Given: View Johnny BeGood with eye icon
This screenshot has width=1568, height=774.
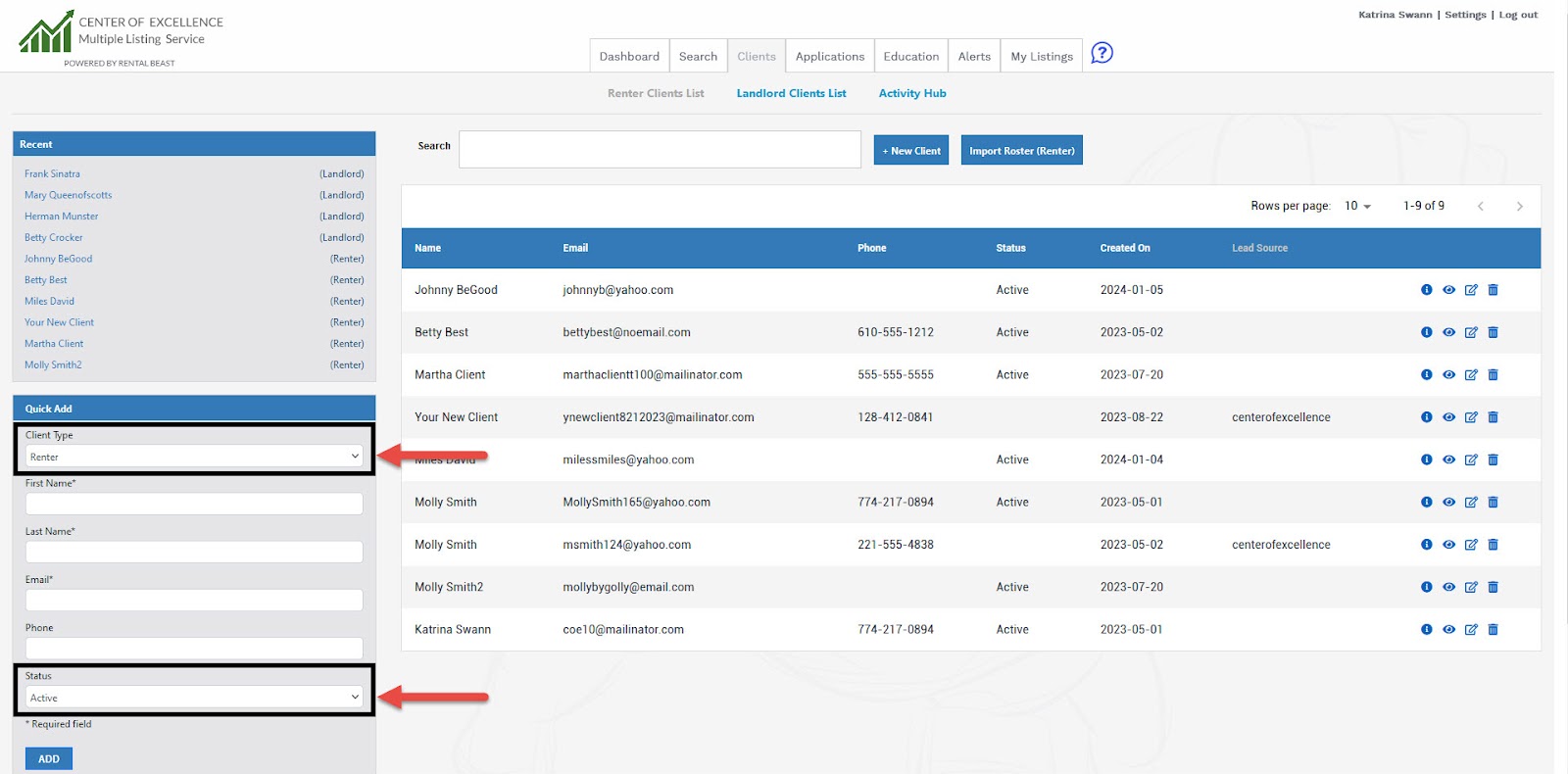Looking at the screenshot, I should click(1448, 290).
